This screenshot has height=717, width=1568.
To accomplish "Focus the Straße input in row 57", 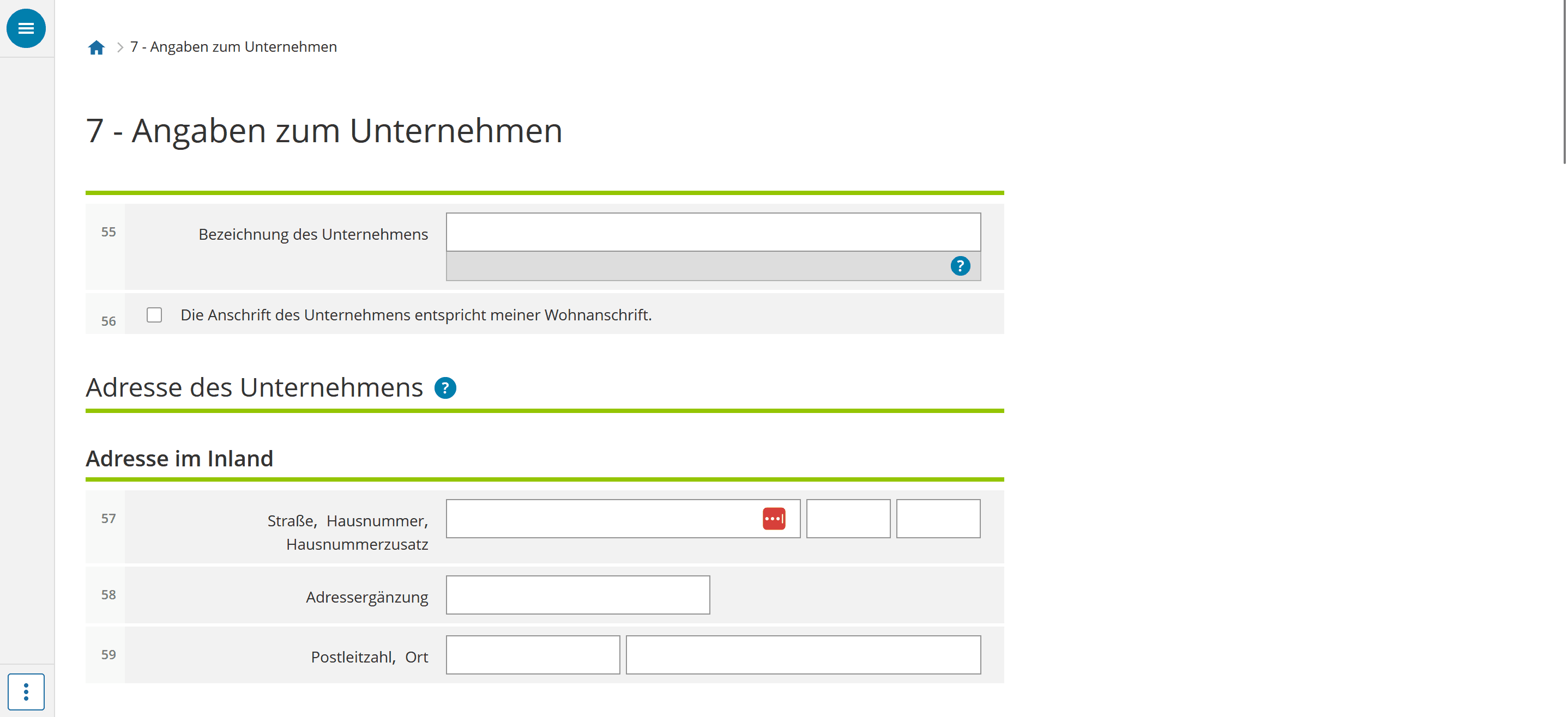I will point(608,518).
